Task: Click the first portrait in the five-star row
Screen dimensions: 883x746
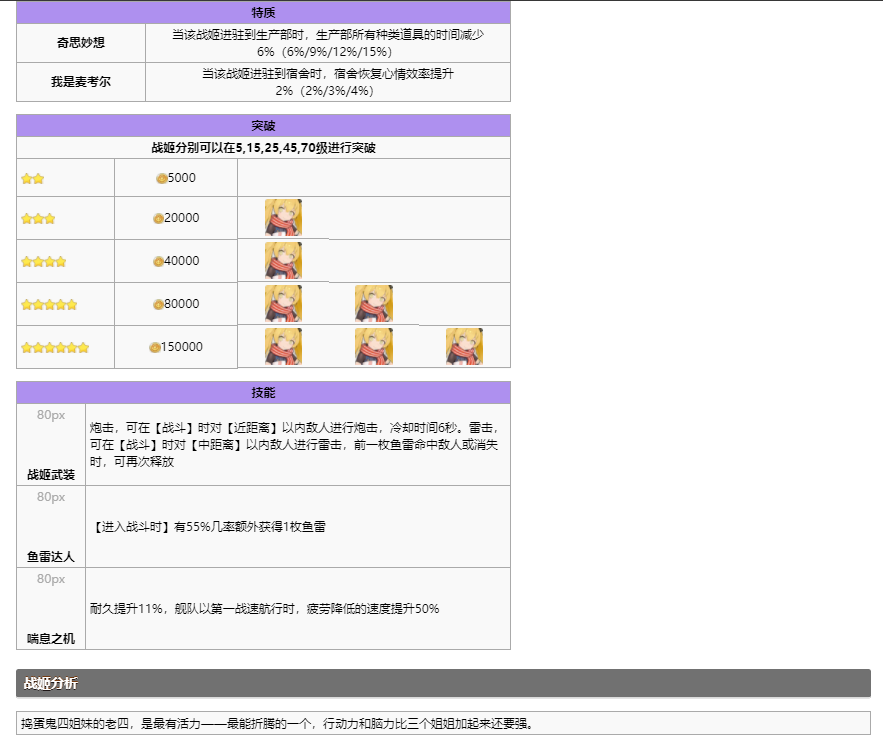Action: point(283,304)
